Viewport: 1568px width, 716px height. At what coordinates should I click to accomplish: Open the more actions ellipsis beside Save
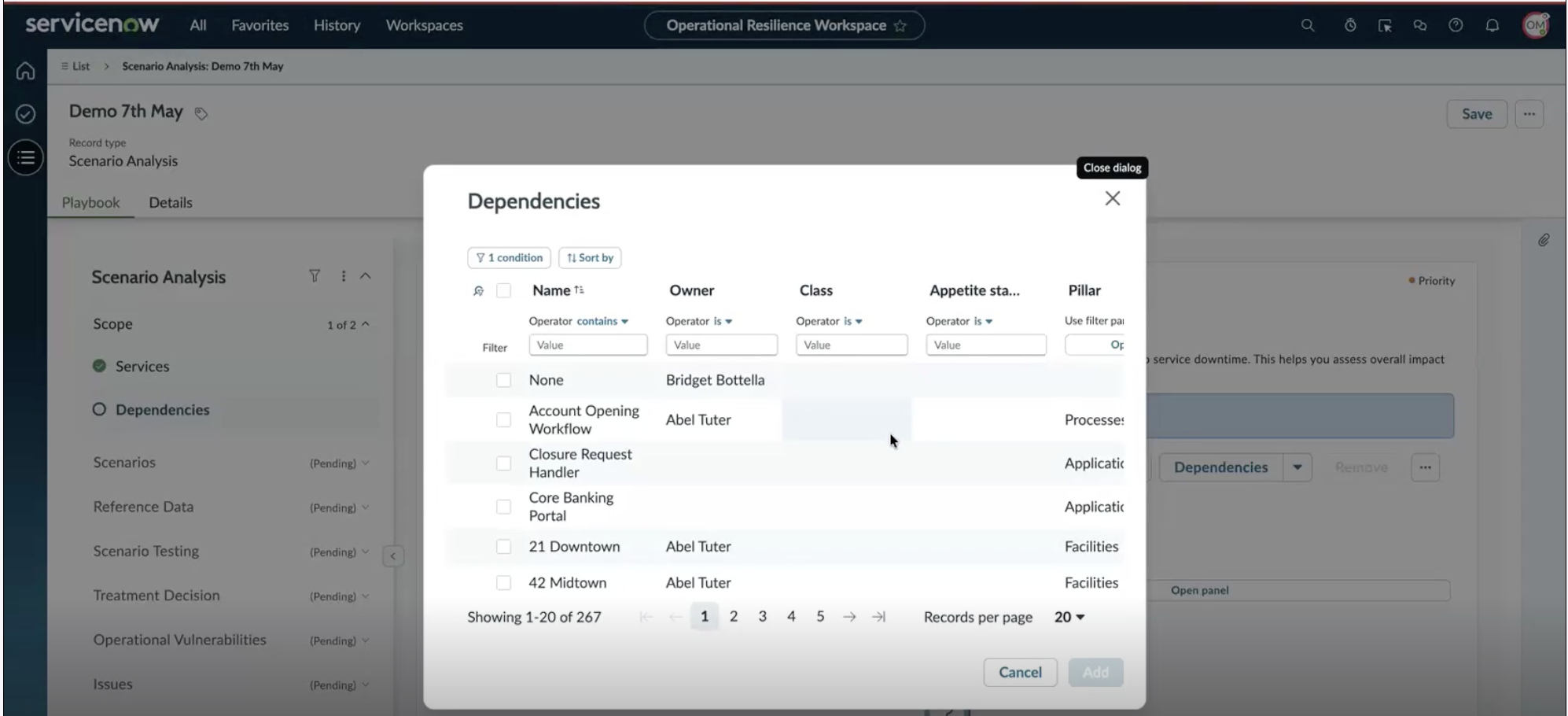click(x=1529, y=114)
